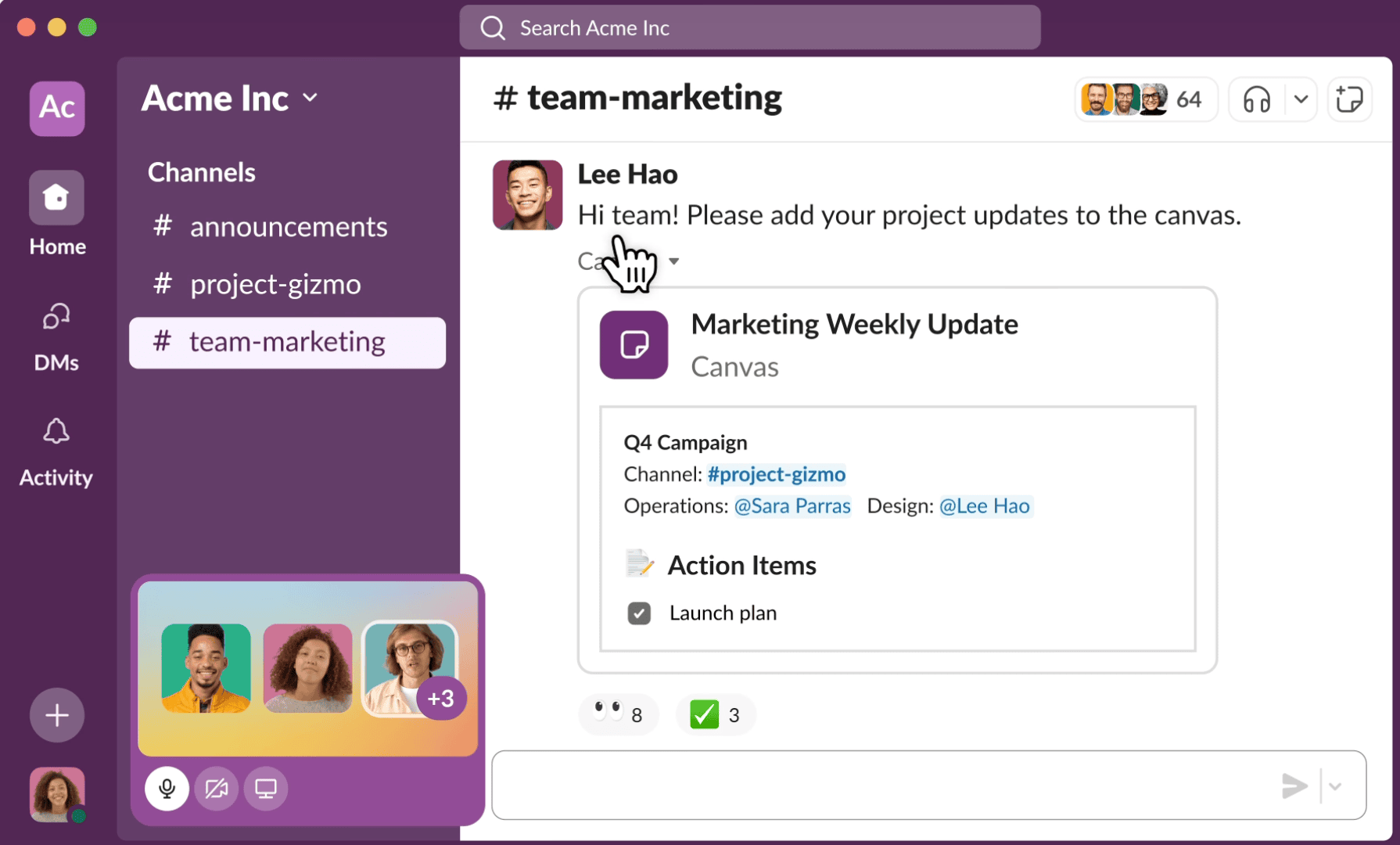
Task: Toggle the camera off in the huddle
Action: [216, 789]
